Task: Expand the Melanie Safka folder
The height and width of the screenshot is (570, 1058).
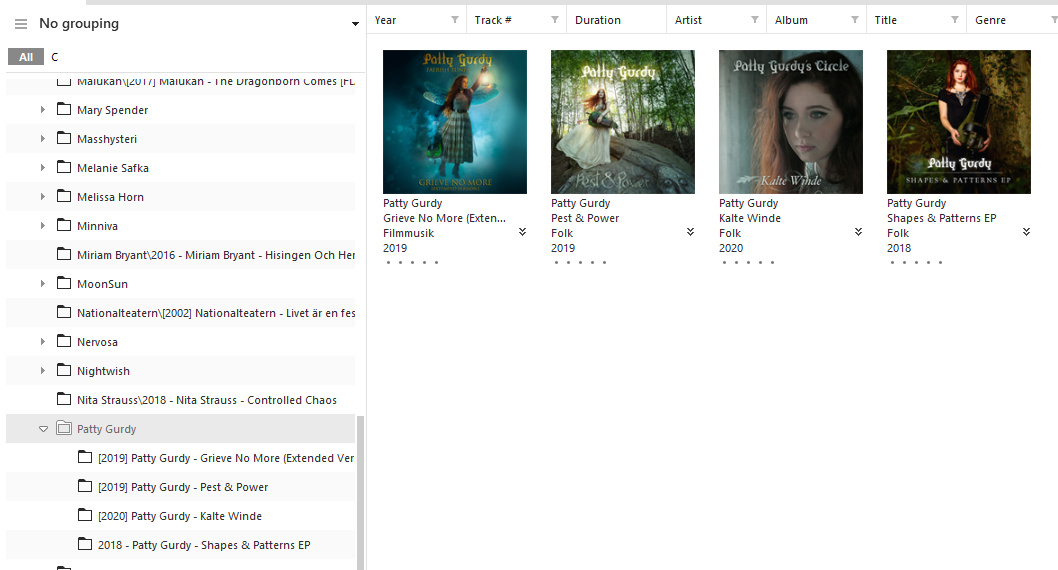Action: click(43, 167)
